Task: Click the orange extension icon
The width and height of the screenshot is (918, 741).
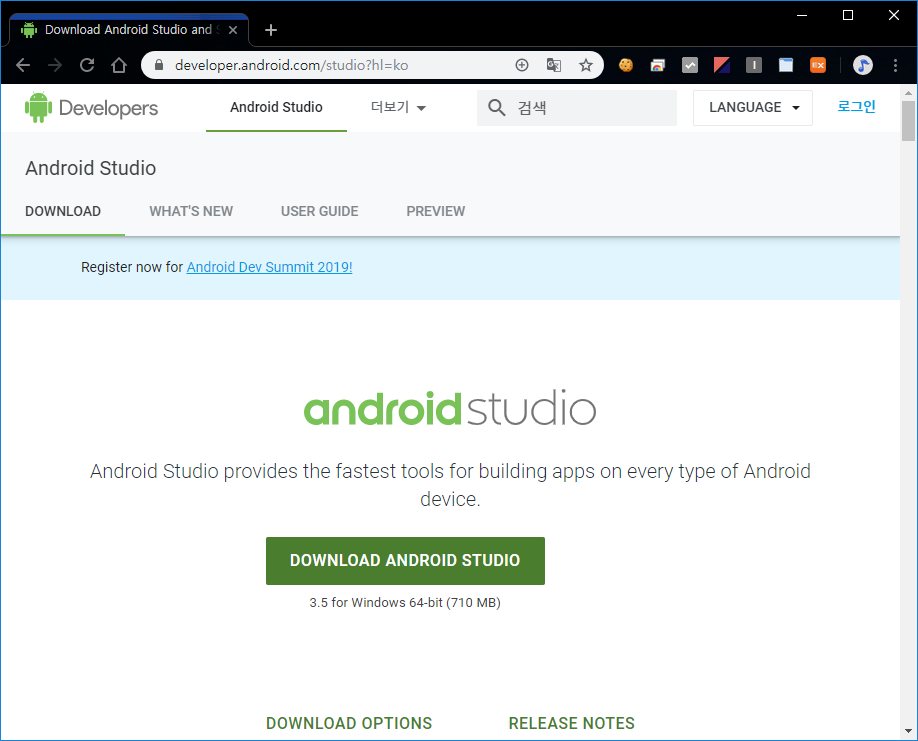Action: [818, 65]
